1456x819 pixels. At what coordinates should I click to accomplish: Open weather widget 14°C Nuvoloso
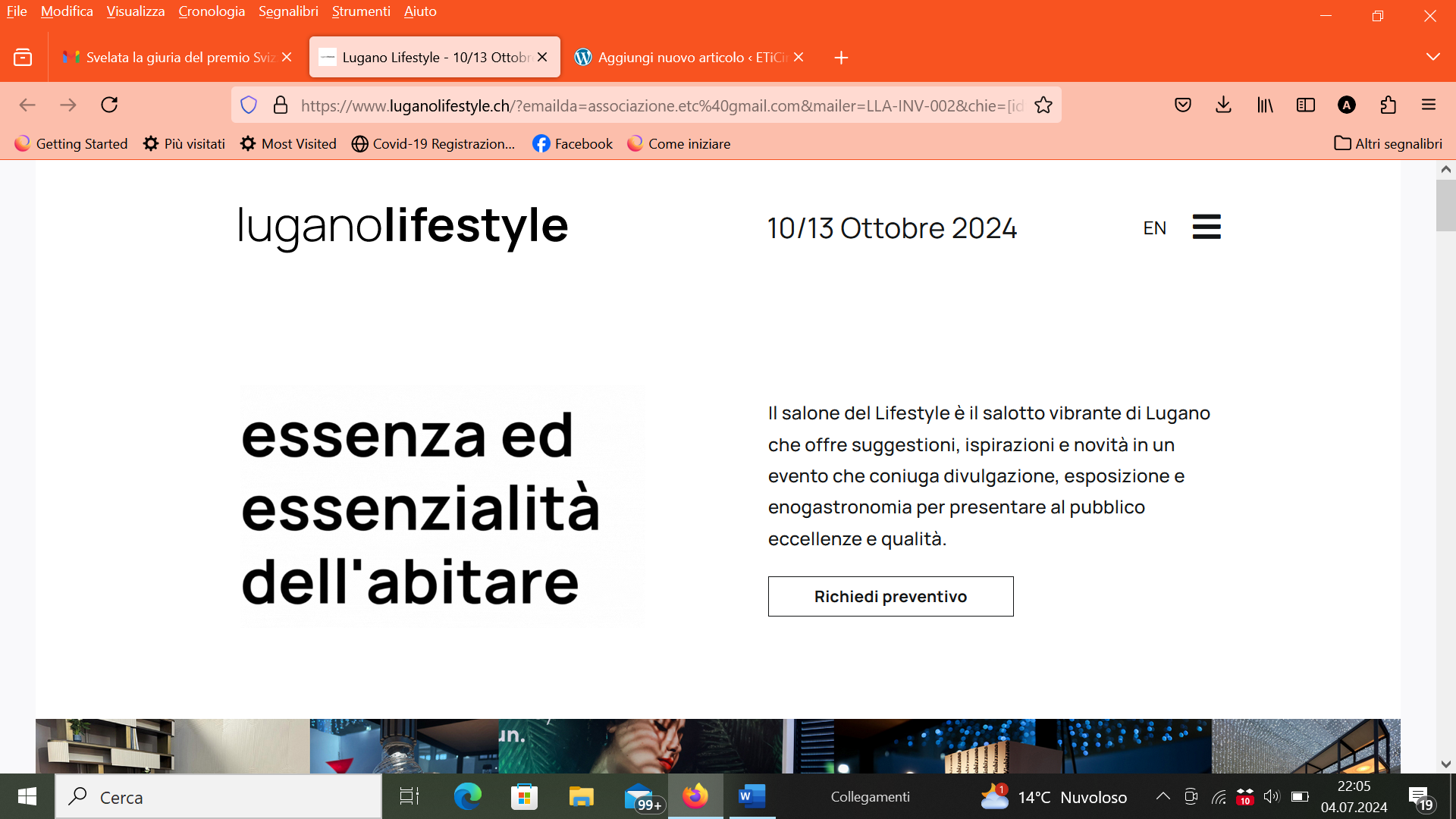coord(1054,796)
